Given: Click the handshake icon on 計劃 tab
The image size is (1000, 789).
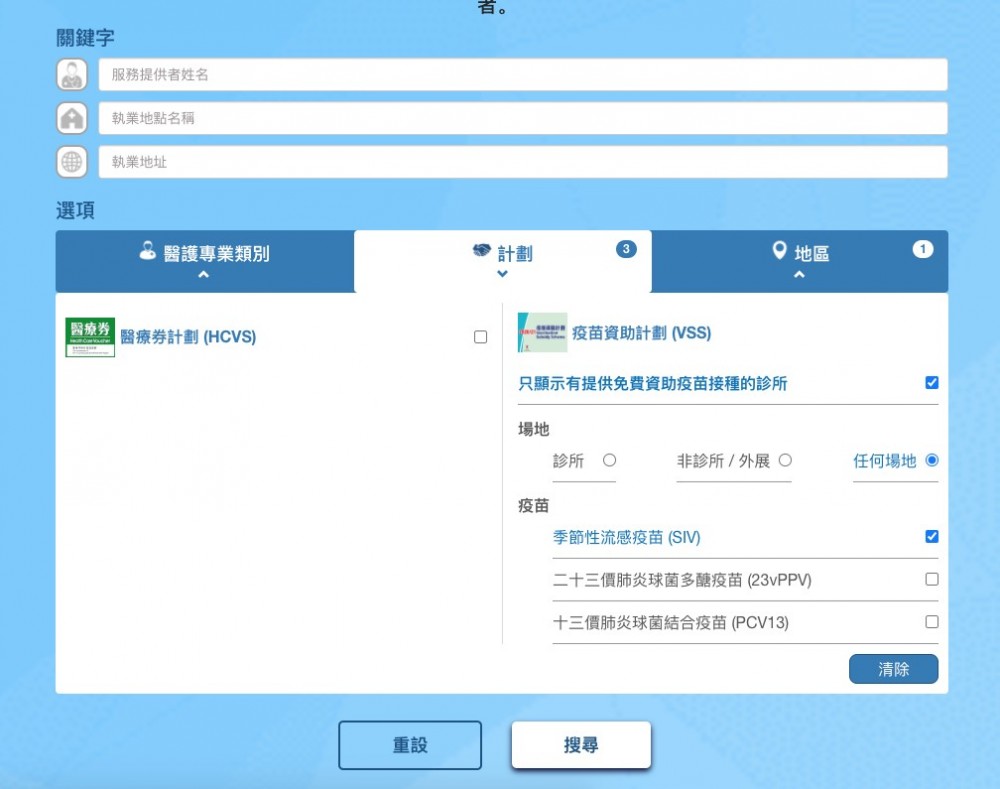Looking at the screenshot, I should (482, 251).
